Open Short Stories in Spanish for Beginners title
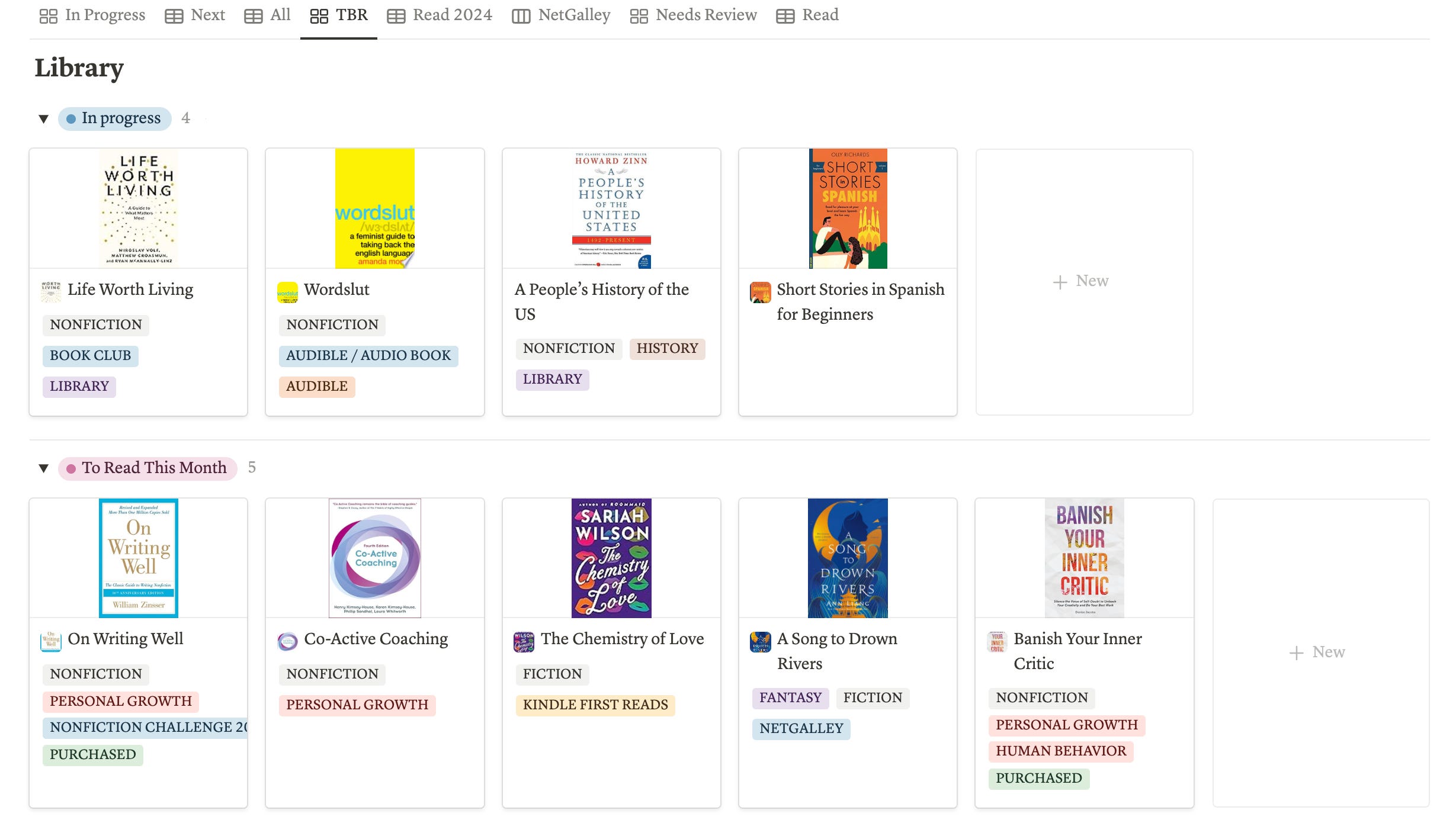Screen dimensions: 1456x823 point(861,301)
